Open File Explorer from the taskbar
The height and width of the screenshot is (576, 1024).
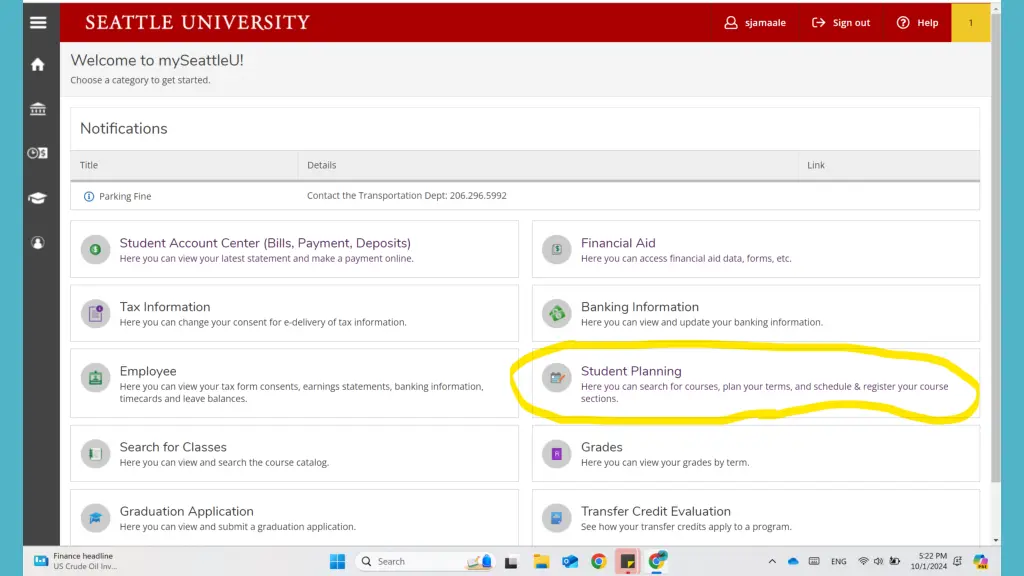[x=541, y=561]
